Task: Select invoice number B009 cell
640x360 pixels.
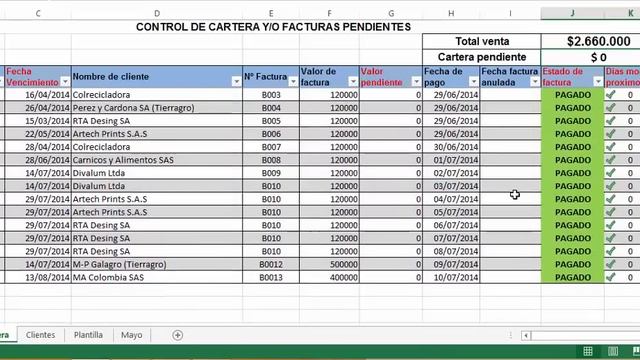Action: coord(271,173)
